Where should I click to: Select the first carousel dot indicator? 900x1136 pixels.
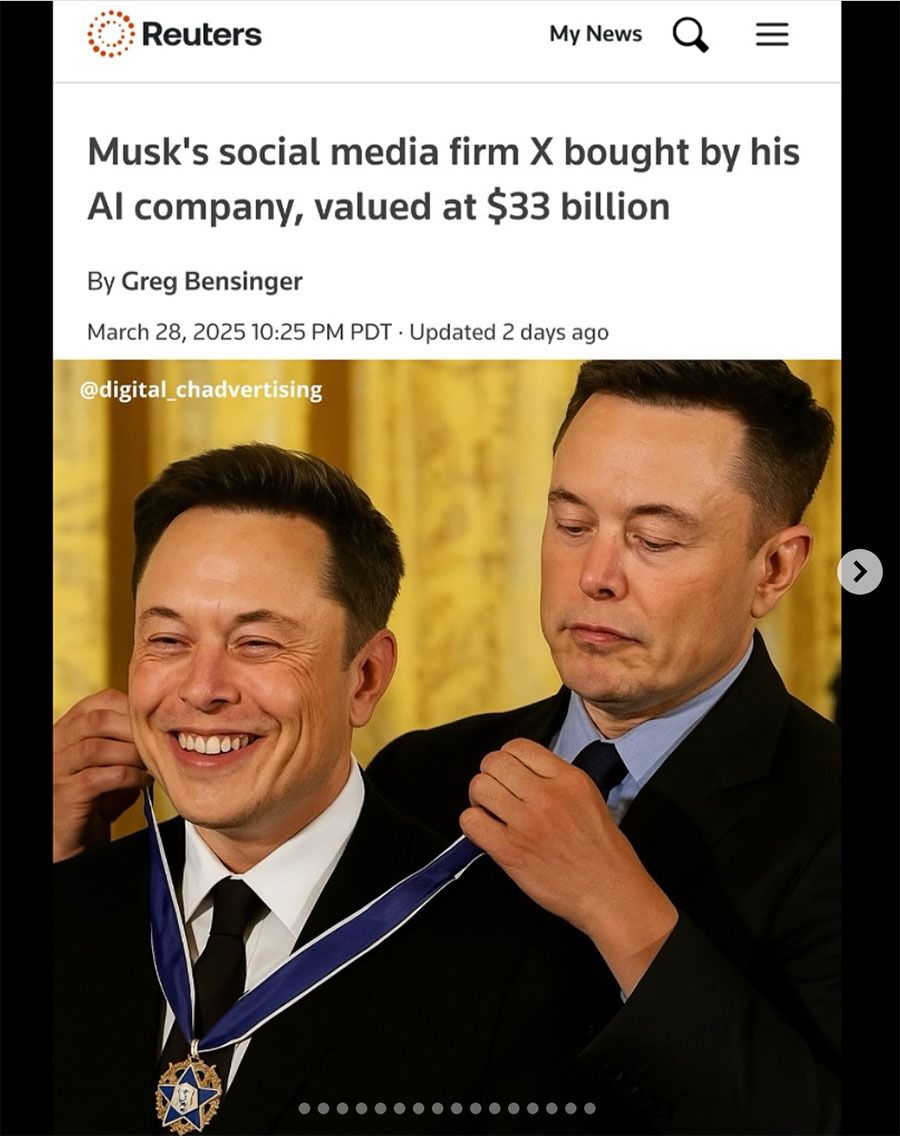304,1108
